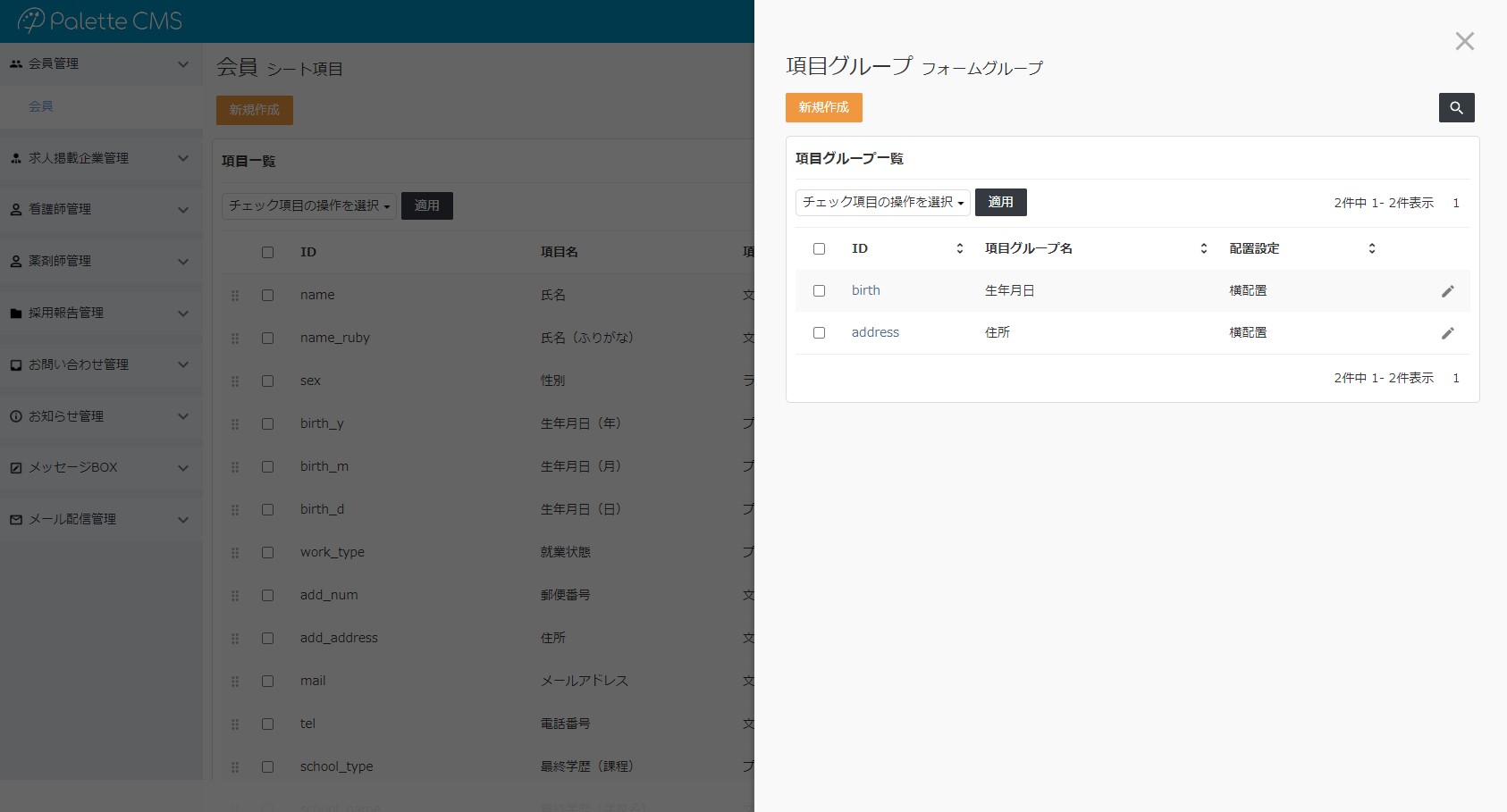Viewport: 1507px width, 812px height.
Task: Open the 看護師管理 menu label
Action: (60, 209)
